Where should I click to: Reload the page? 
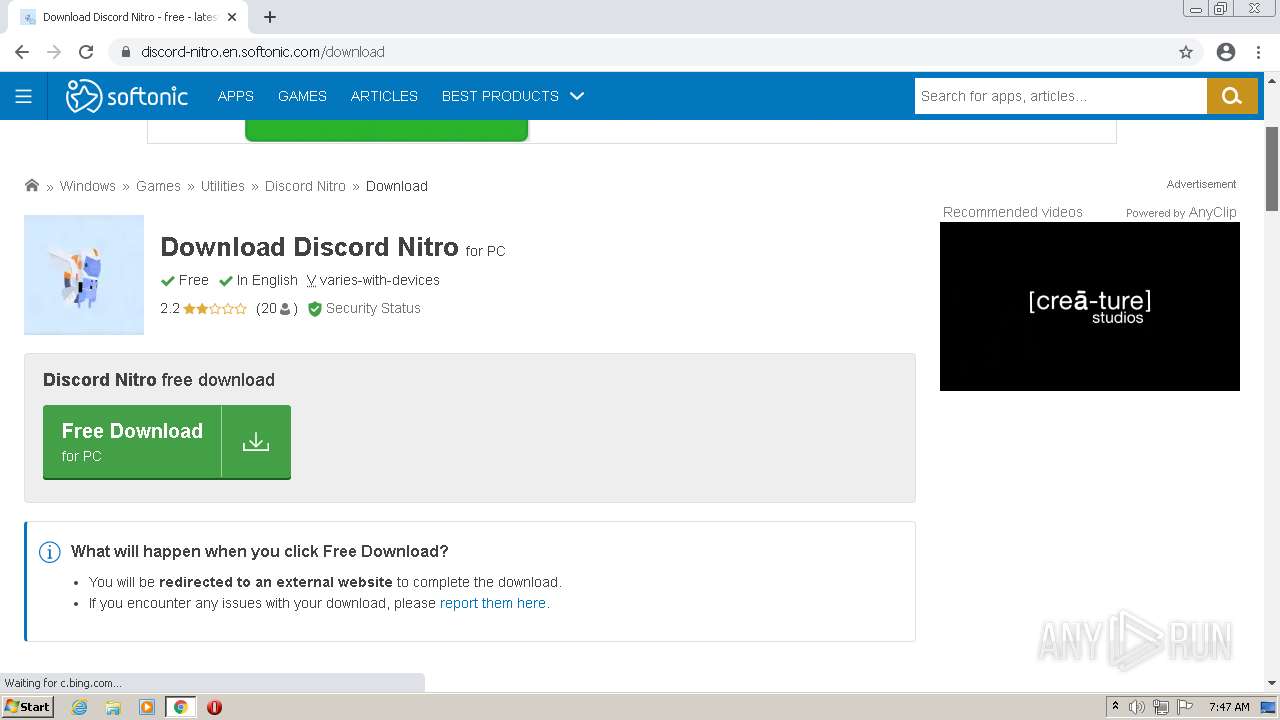[x=86, y=52]
